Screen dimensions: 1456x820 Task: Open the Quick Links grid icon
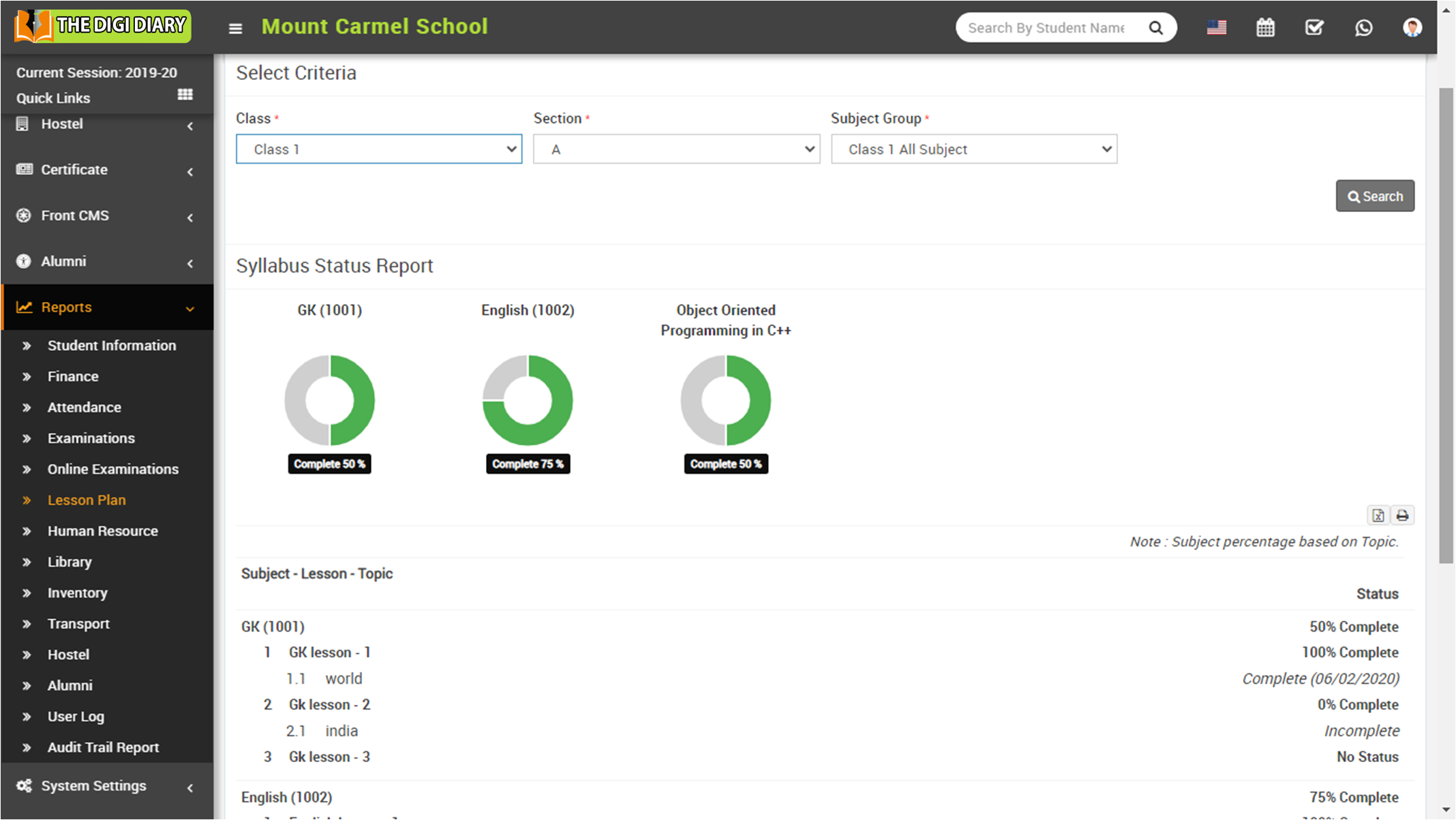pyautogui.click(x=185, y=95)
